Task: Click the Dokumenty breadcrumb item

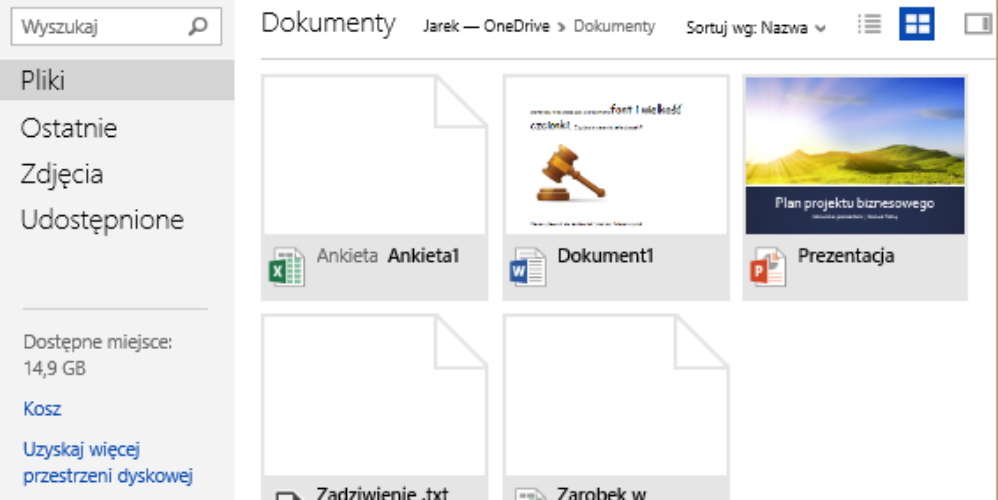Action: [x=614, y=27]
